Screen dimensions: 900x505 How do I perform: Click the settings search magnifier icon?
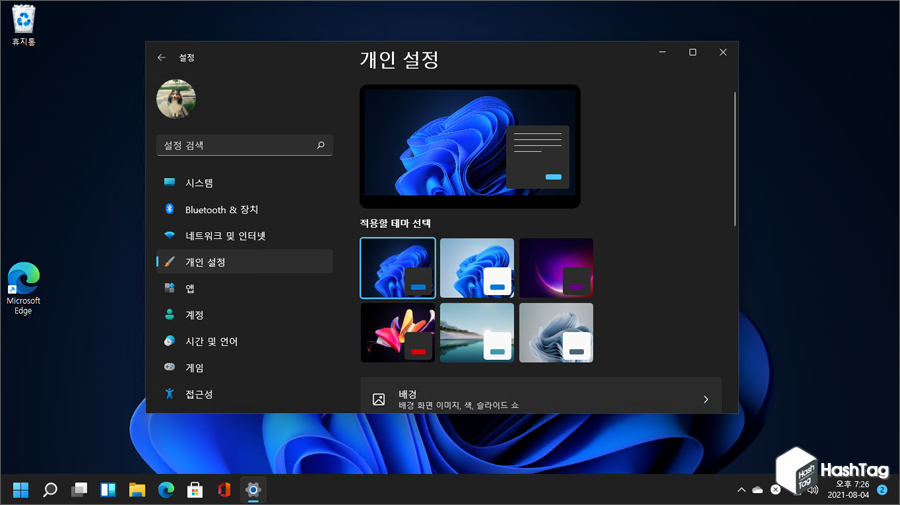tap(321, 145)
